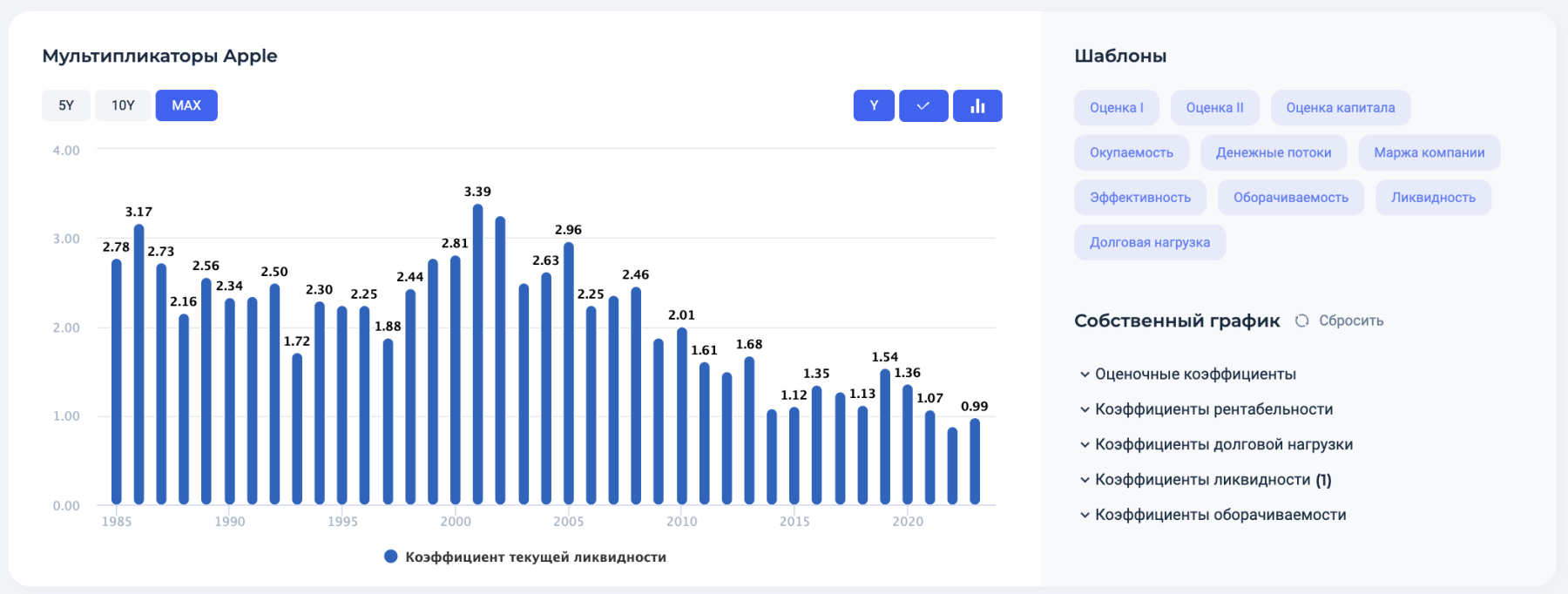This screenshot has width=1568, height=594.
Task: Choose the Маржа компании template
Action: point(1429,152)
